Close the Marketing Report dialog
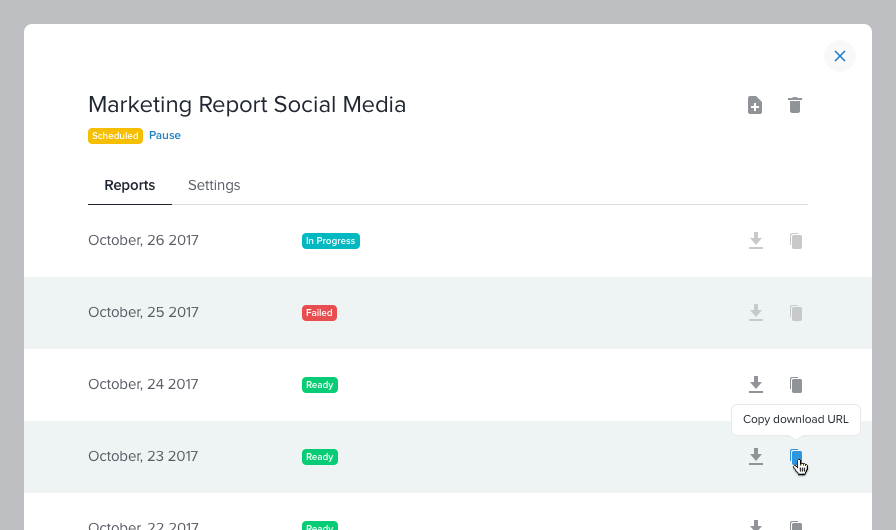 coord(839,56)
